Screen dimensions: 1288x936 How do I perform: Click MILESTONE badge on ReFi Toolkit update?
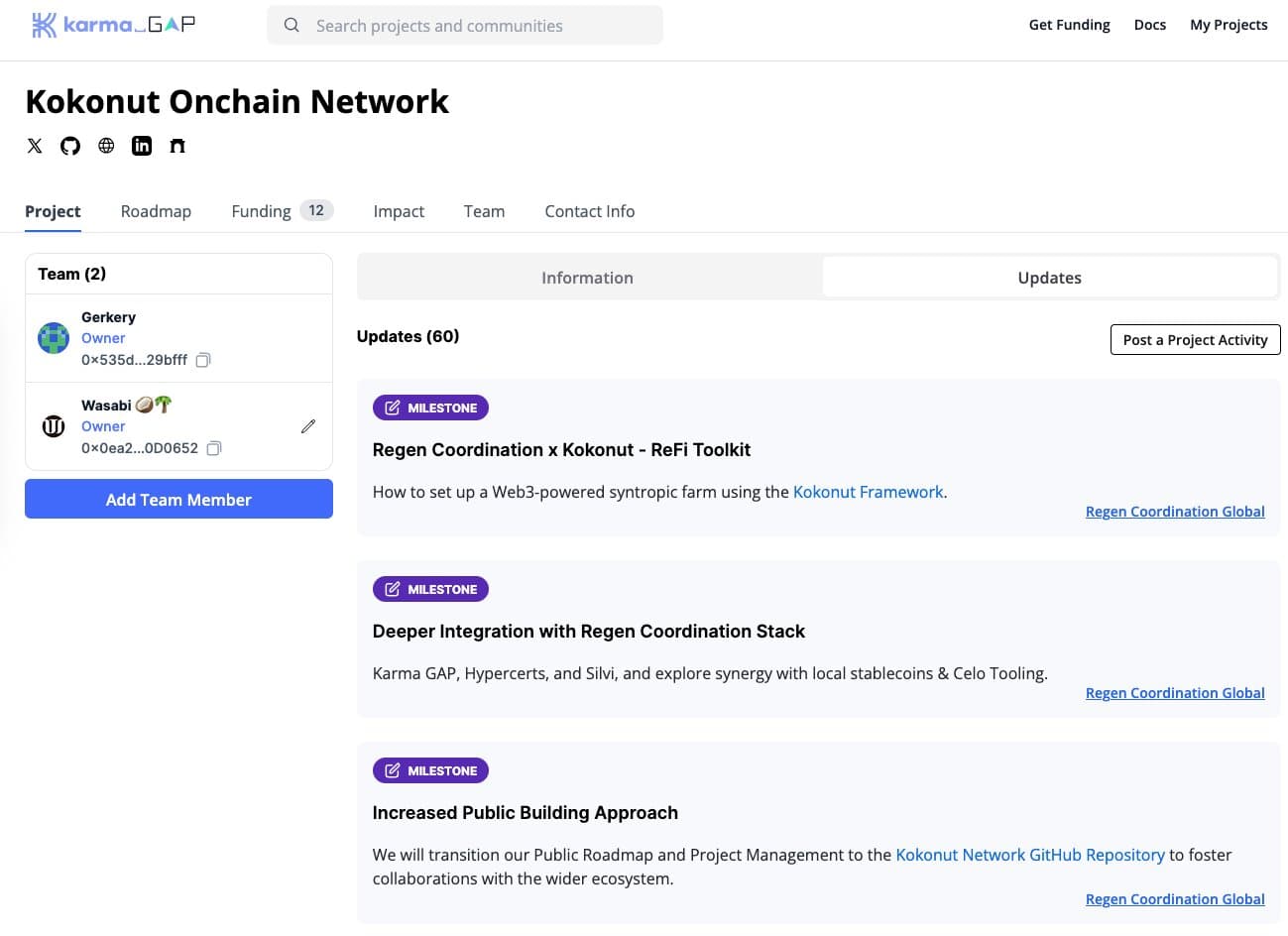[430, 408]
